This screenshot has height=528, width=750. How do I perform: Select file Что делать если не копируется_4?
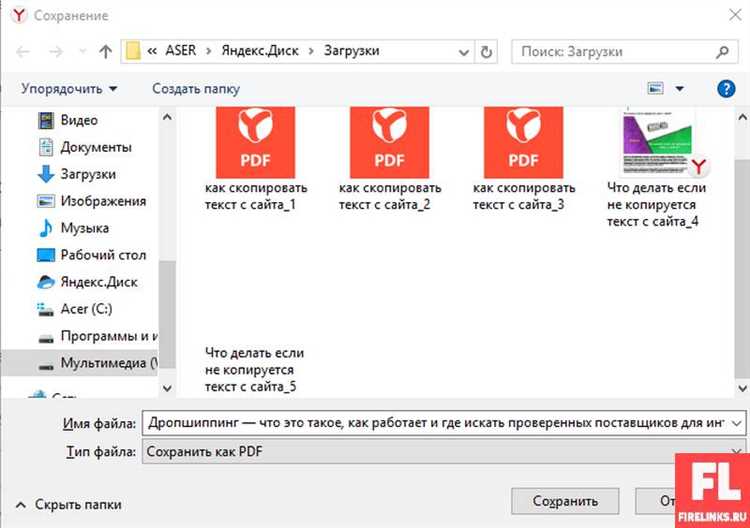(657, 167)
